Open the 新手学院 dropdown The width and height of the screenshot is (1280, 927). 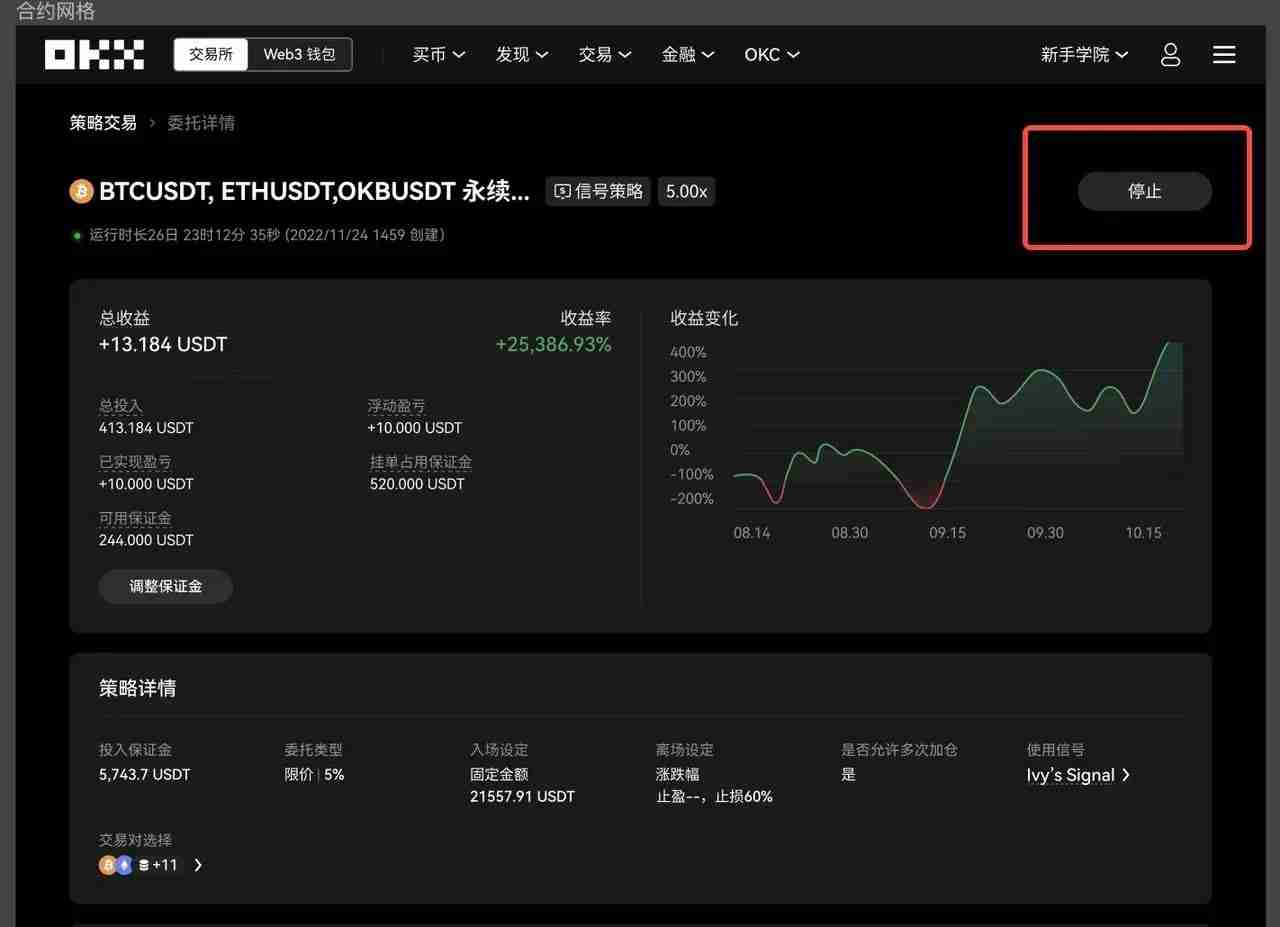click(x=1084, y=55)
